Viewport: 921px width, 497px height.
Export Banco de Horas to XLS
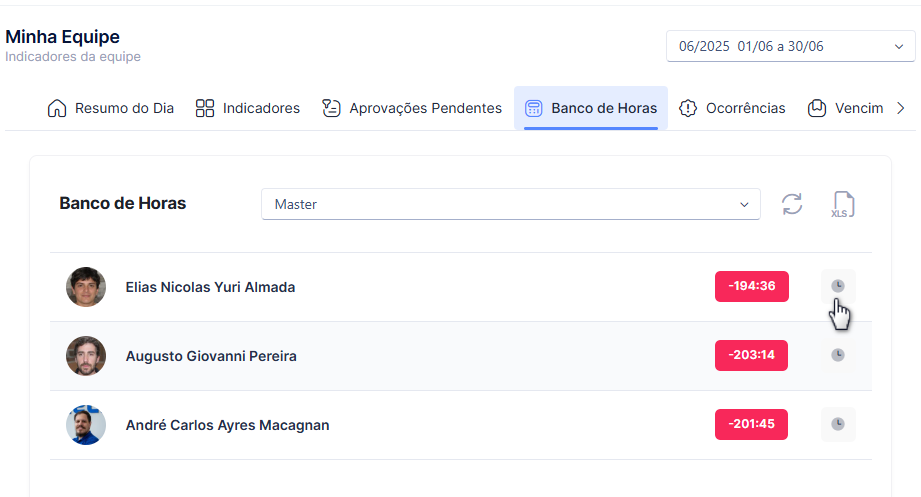(x=843, y=204)
